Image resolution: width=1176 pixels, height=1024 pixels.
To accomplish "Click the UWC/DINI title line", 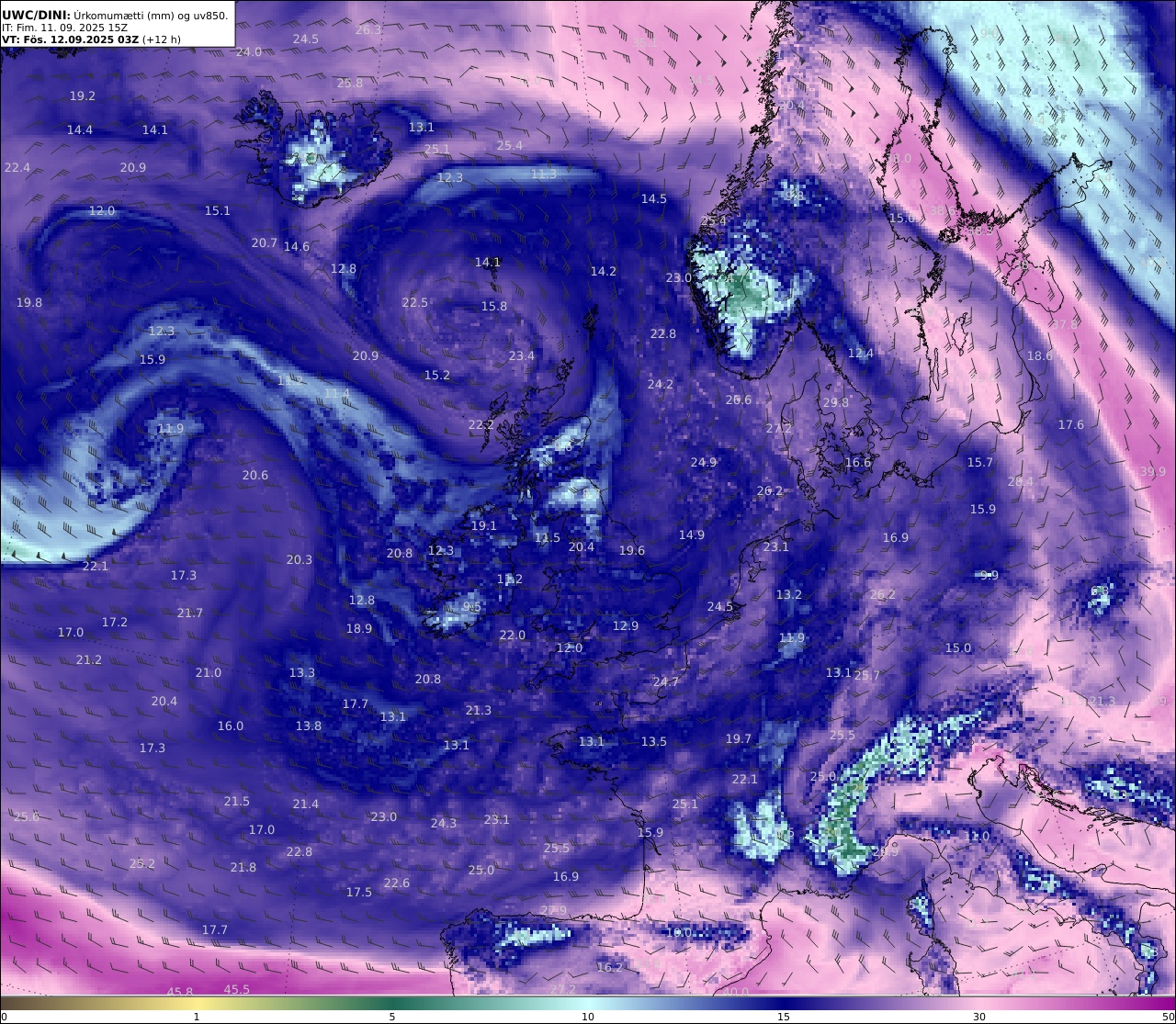I will pyautogui.click(x=115, y=15).
